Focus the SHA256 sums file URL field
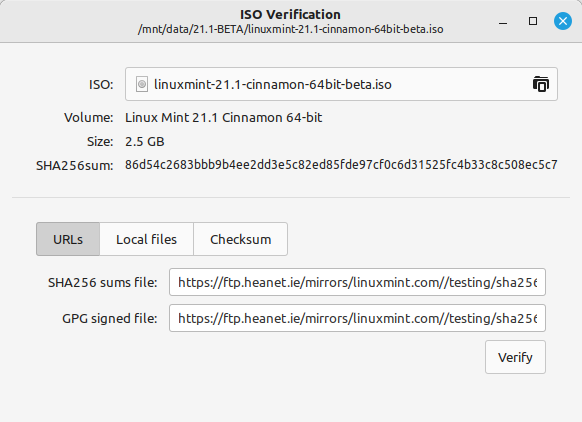The width and height of the screenshot is (582, 422). coord(357,282)
